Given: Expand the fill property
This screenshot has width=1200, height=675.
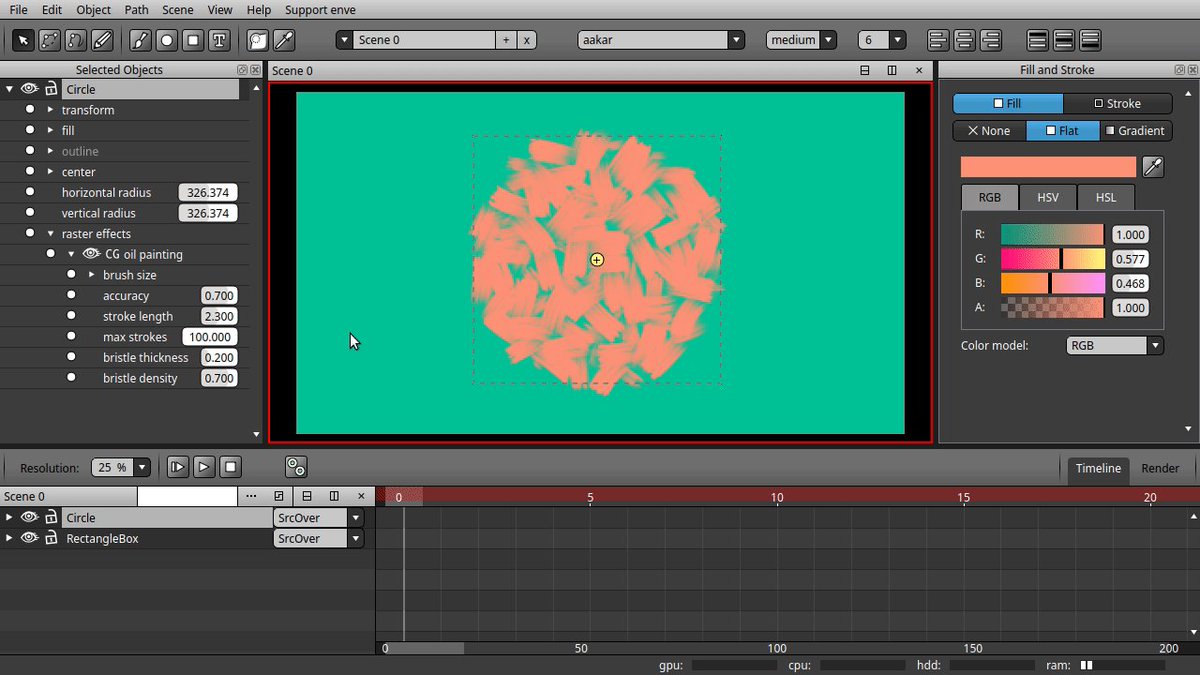Looking at the screenshot, I should point(50,130).
